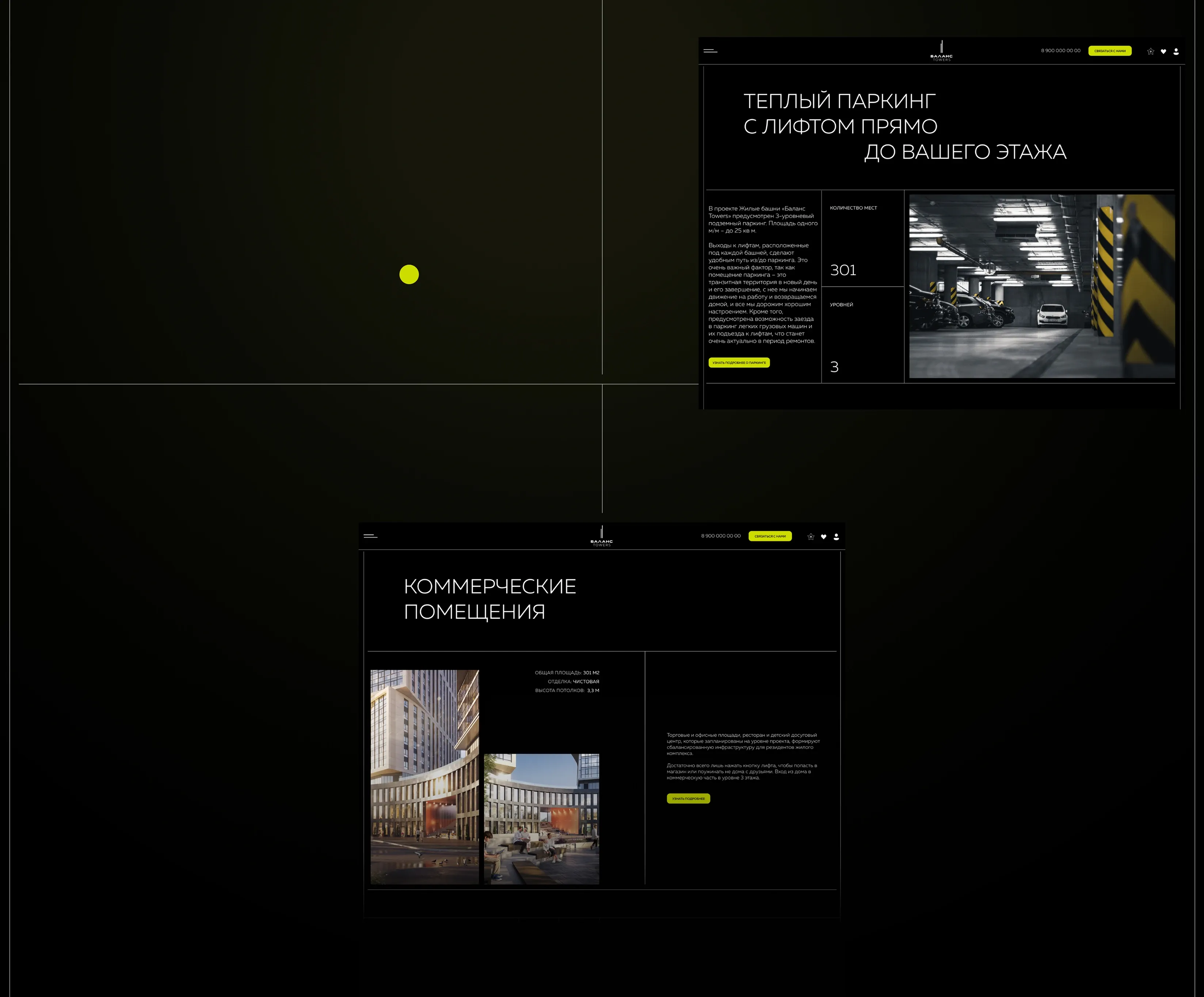The width and height of the screenshot is (1204, 997).
Task: Open the underground parking photo
Action: 1042,286
